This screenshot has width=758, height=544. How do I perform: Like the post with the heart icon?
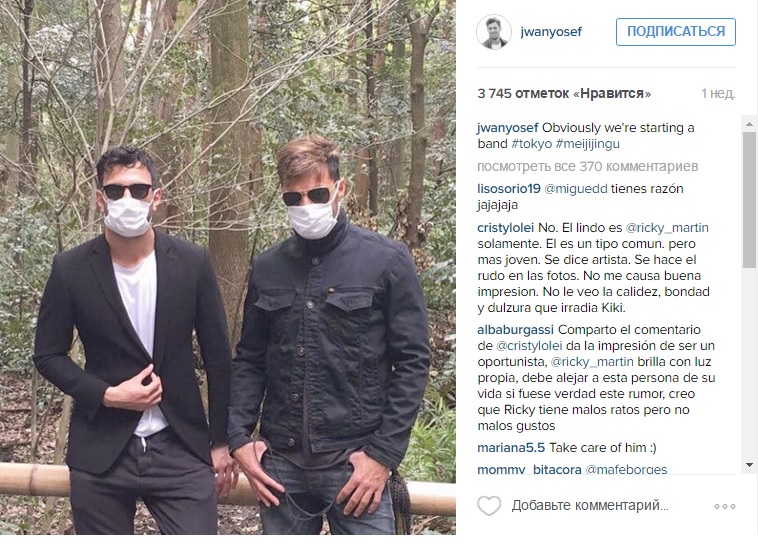click(489, 506)
